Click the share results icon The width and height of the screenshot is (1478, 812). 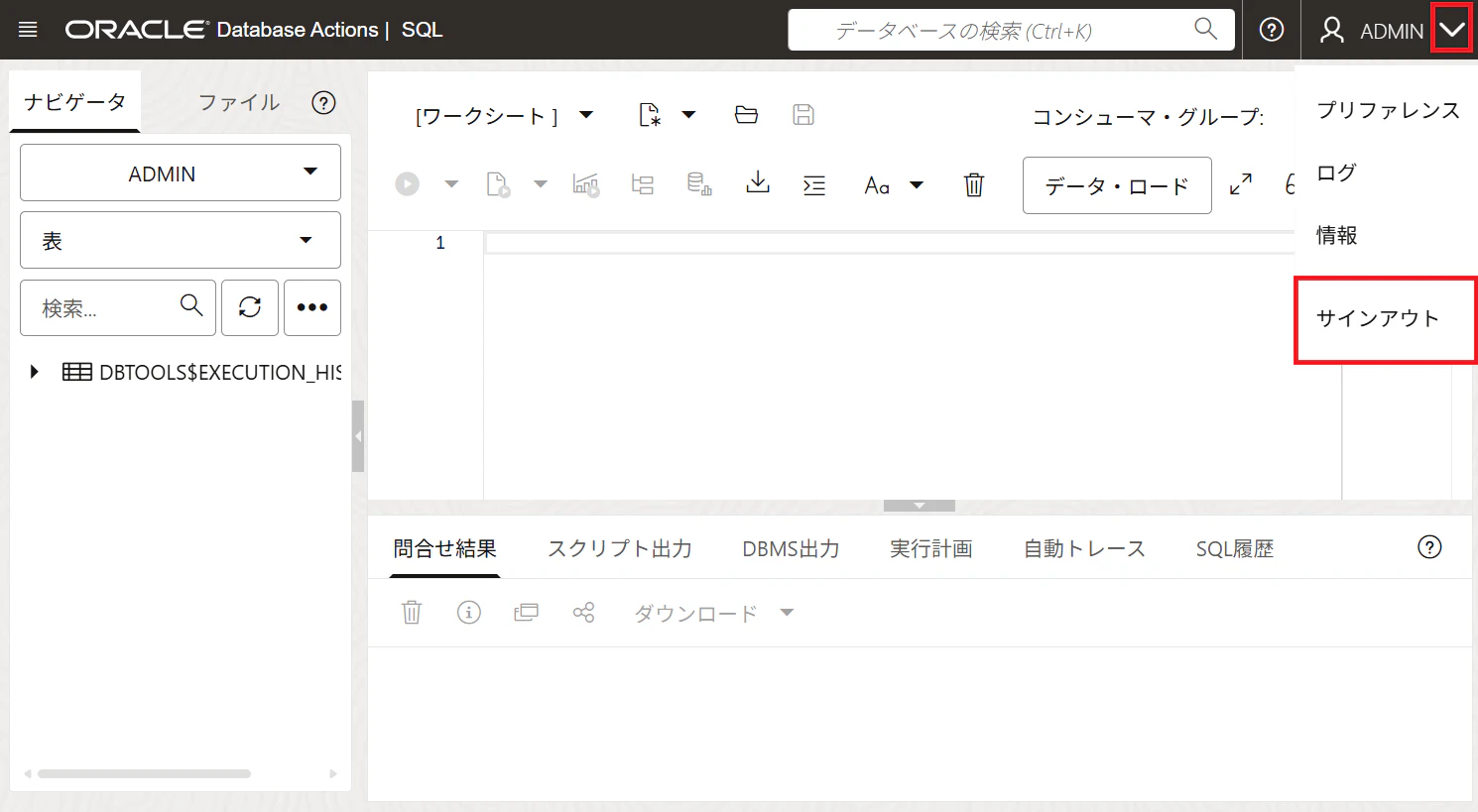pyautogui.click(x=583, y=613)
